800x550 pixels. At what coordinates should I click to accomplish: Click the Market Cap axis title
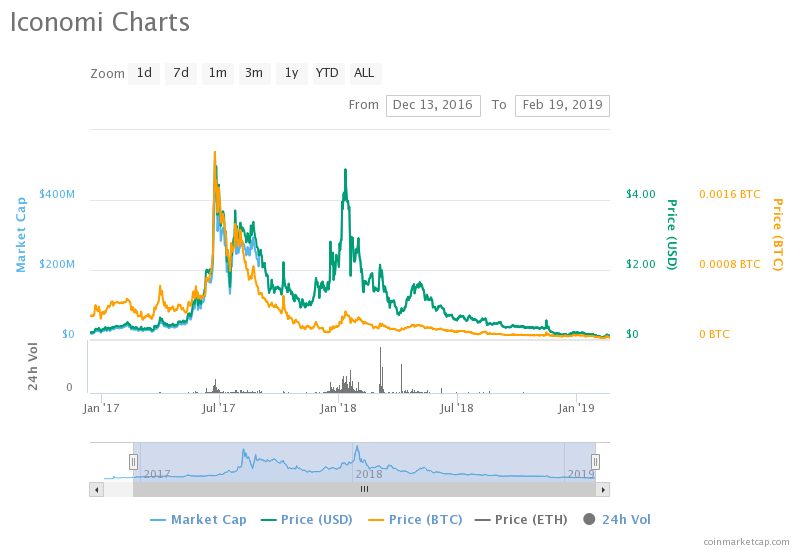(x=20, y=235)
